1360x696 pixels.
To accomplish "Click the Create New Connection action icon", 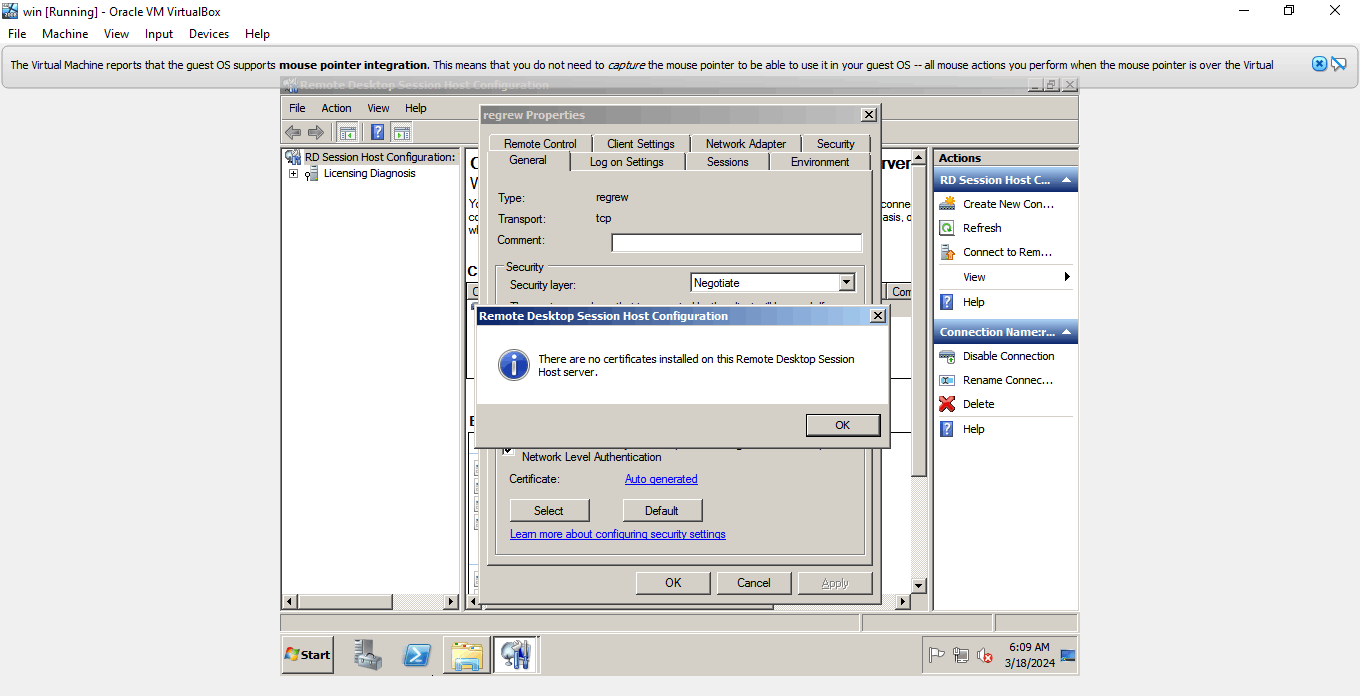I will click(947, 204).
